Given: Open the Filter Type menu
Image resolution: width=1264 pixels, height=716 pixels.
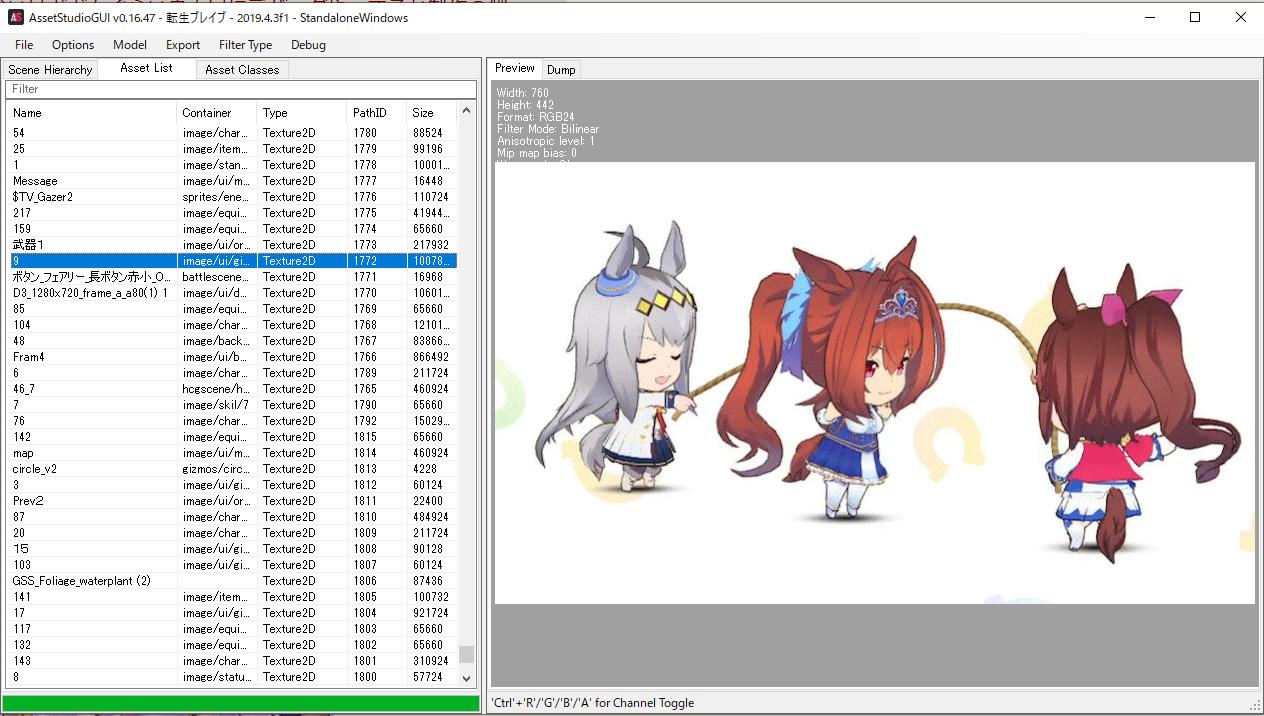Looking at the screenshot, I should point(245,45).
